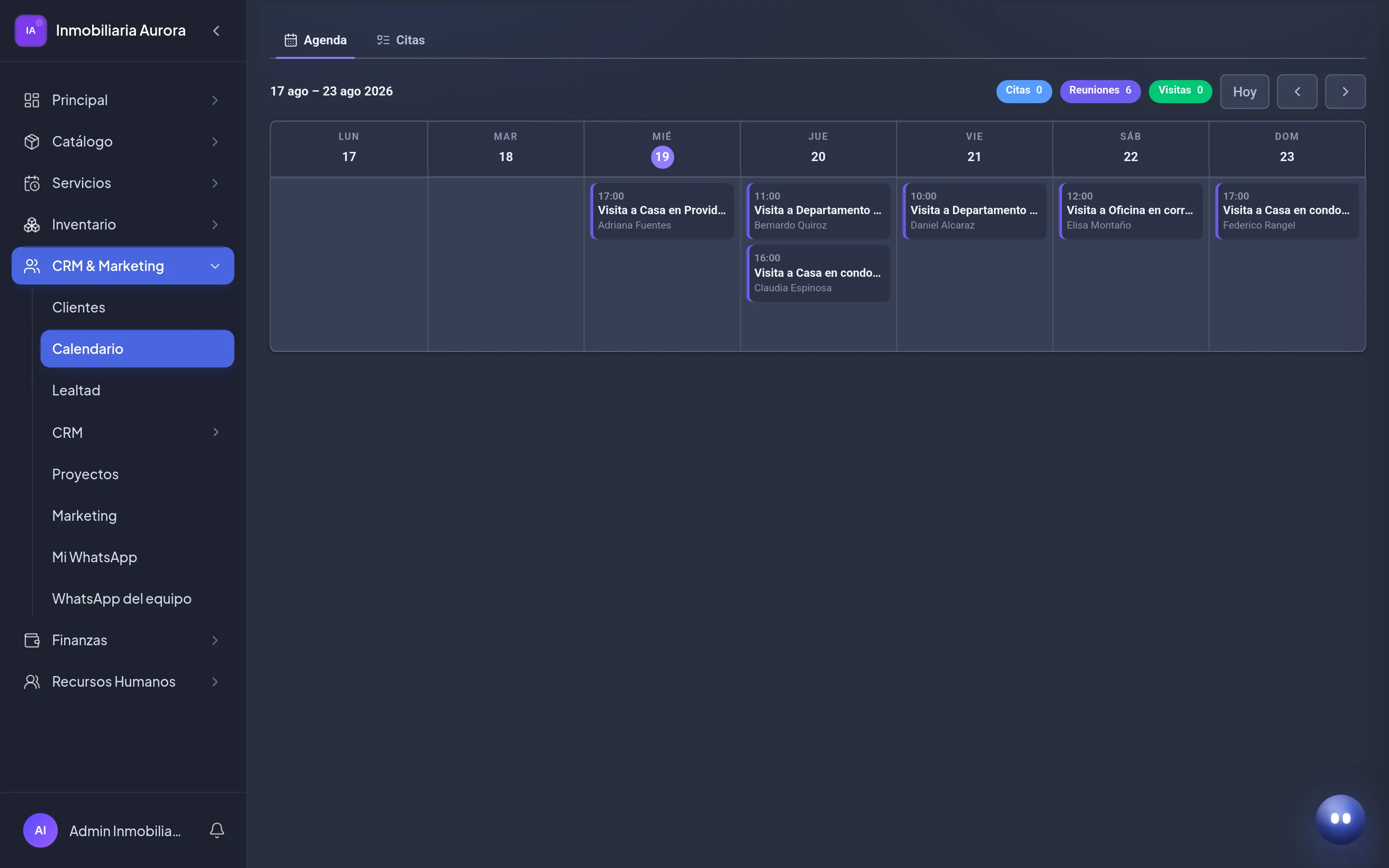Open Daniel Alcaraz 10:00 visit event
This screenshot has width=1389, height=868.
click(x=974, y=211)
